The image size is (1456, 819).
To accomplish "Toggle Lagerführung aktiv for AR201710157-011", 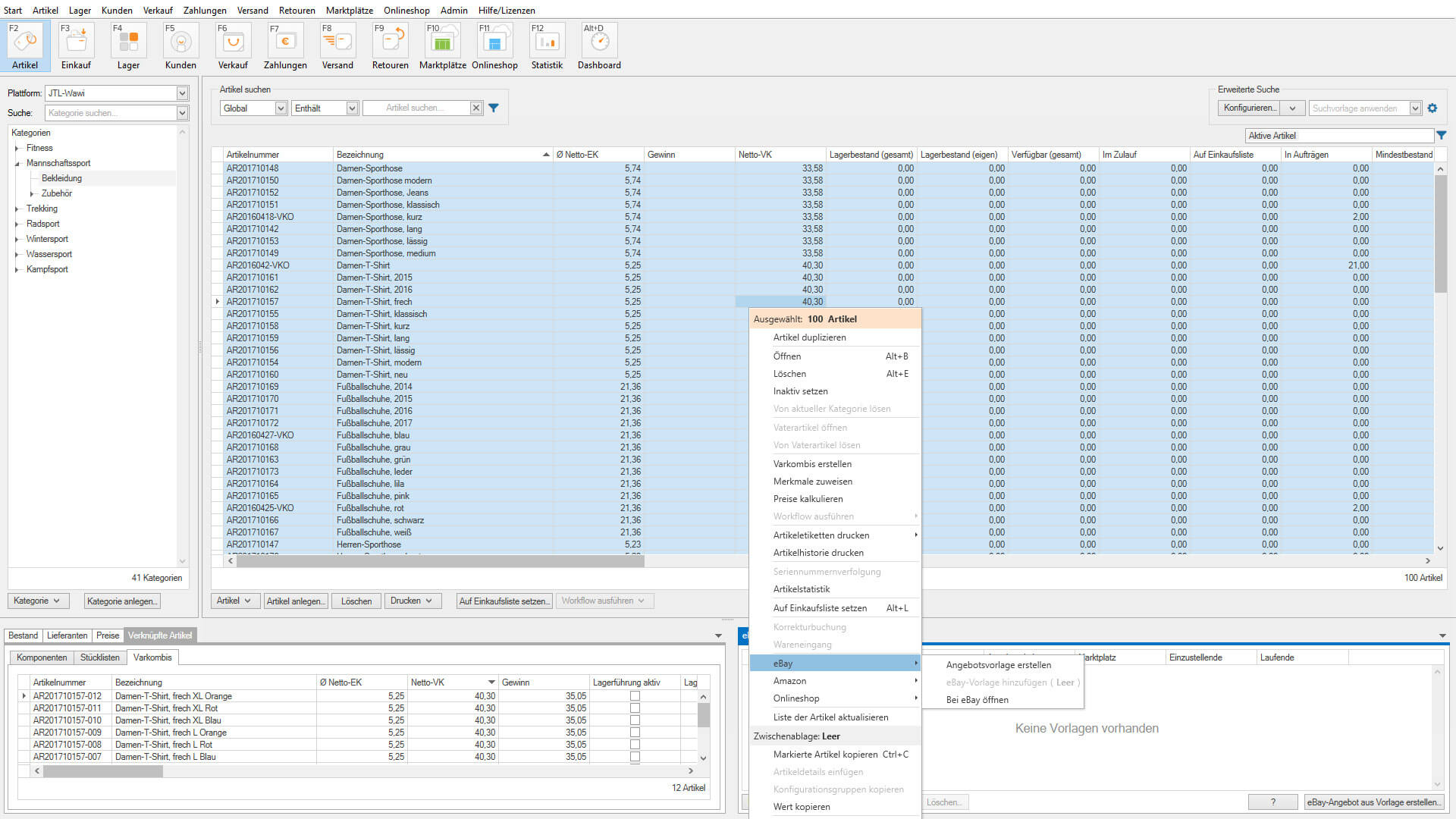I will 635,708.
